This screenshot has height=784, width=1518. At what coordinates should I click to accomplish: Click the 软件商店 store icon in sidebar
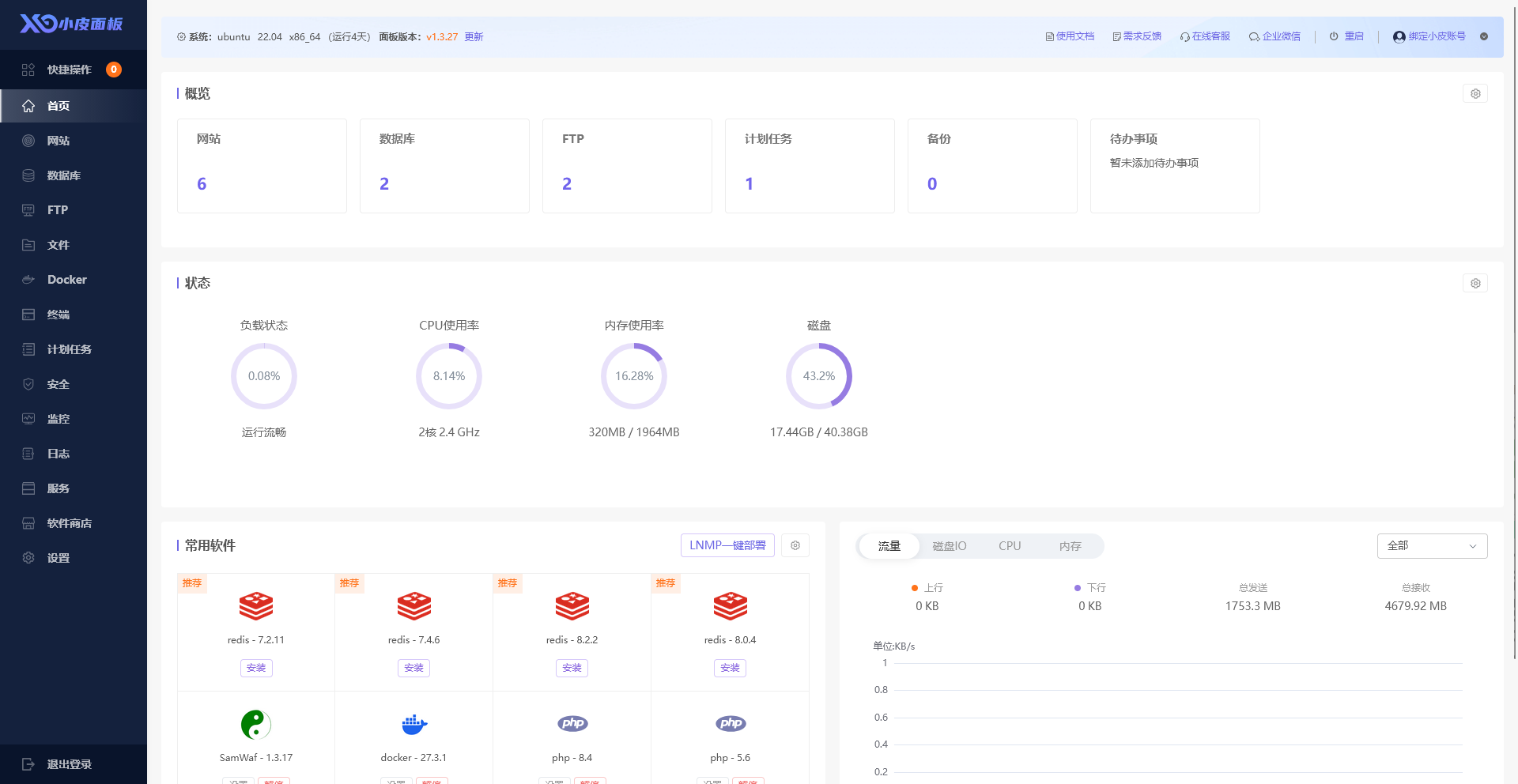click(28, 523)
